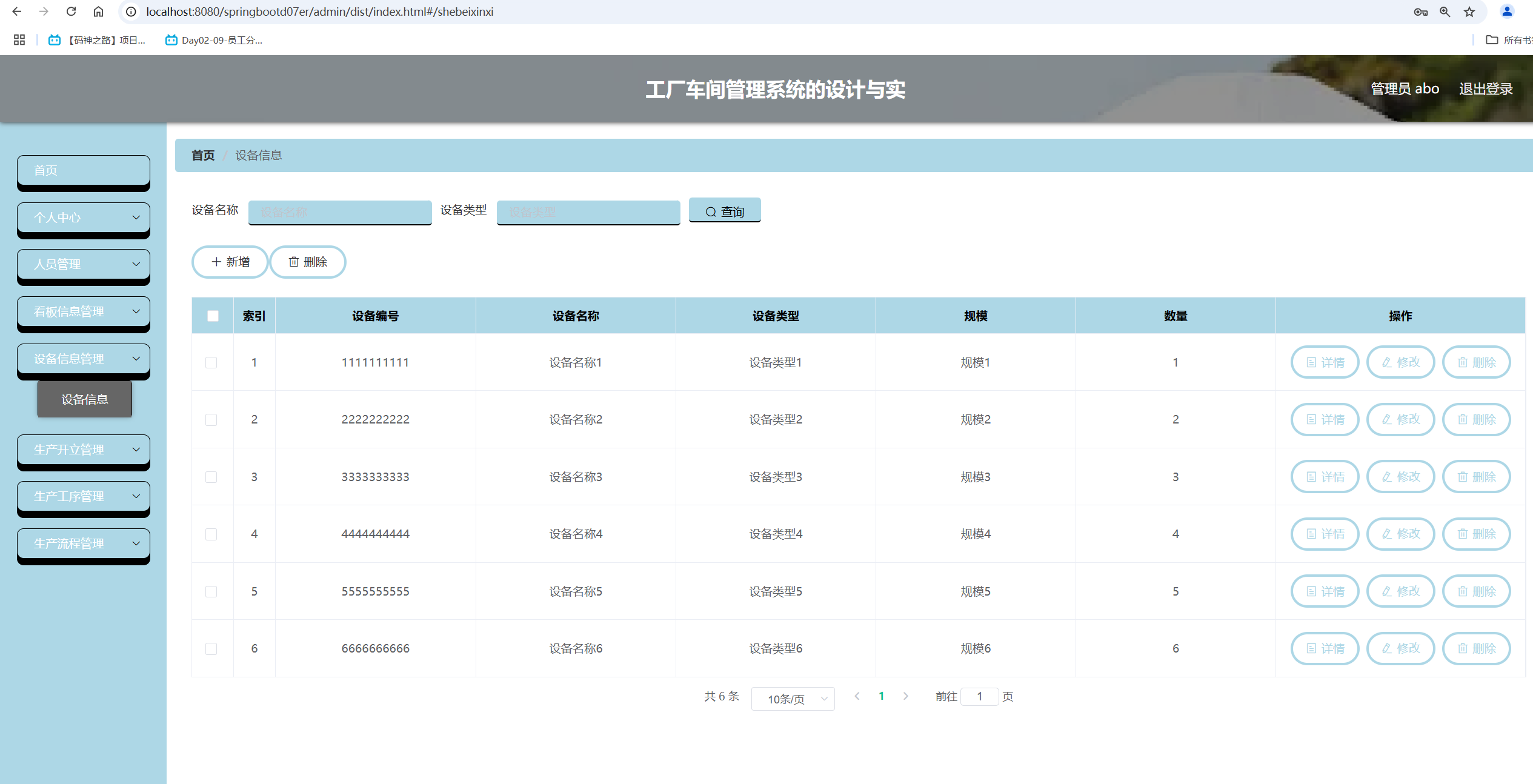Viewport: 1533px width, 784px height.
Task: Click the browser bookmark star icon
Action: point(1469,12)
